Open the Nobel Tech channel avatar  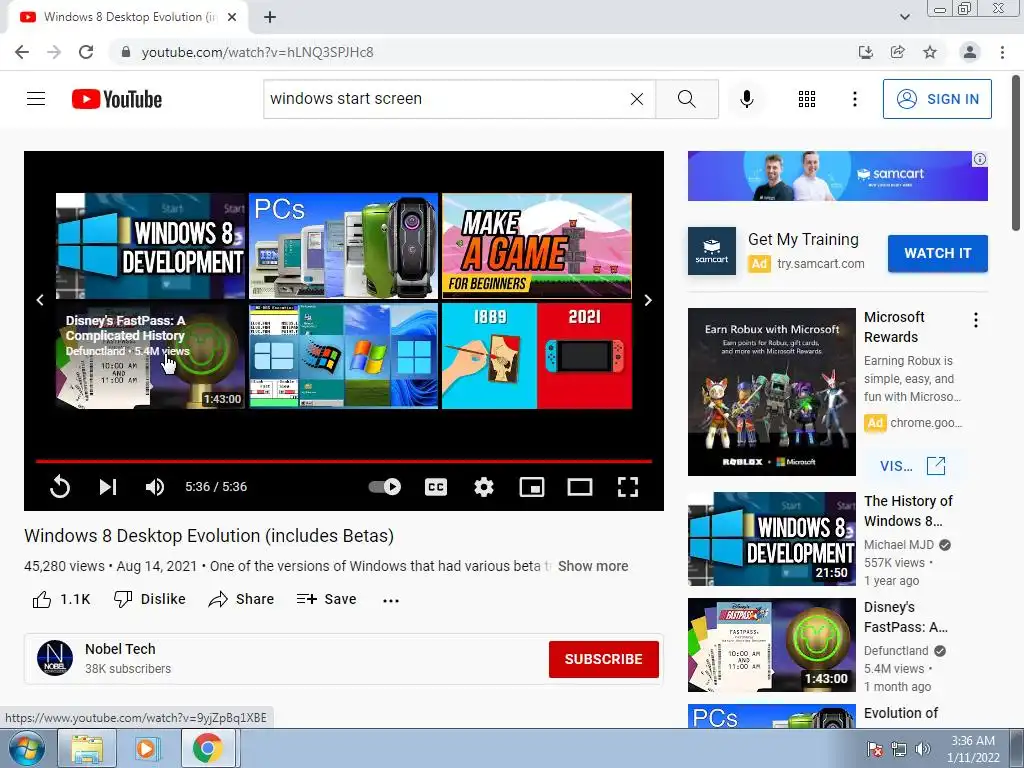(x=55, y=658)
